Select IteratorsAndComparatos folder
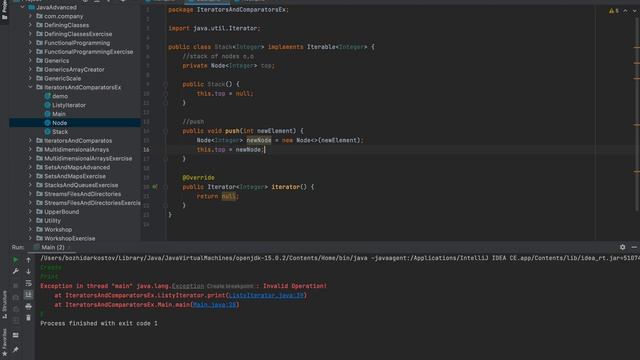The width and height of the screenshot is (640, 360). [78, 140]
